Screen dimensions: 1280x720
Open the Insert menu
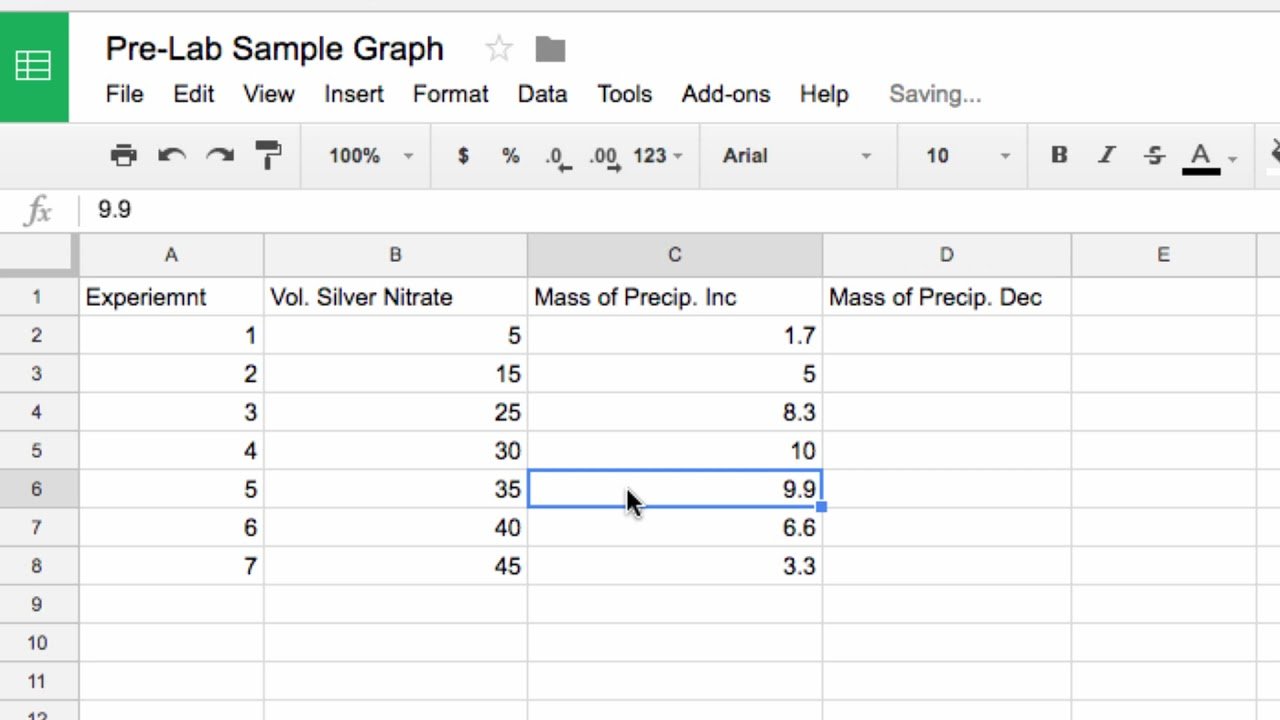pyautogui.click(x=353, y=94)
